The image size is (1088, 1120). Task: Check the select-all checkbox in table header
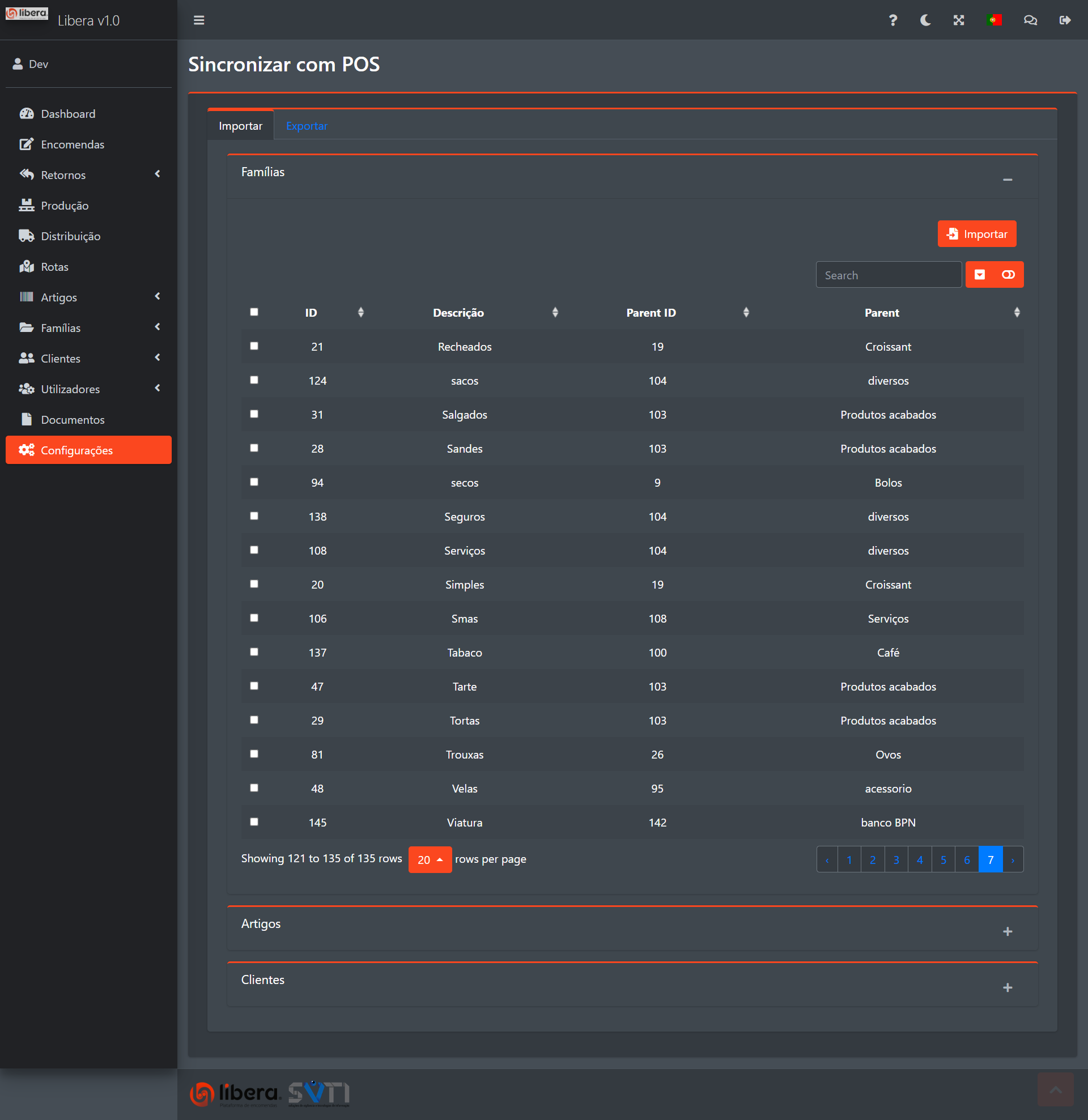pyautogui.click(x=254, y=312)
